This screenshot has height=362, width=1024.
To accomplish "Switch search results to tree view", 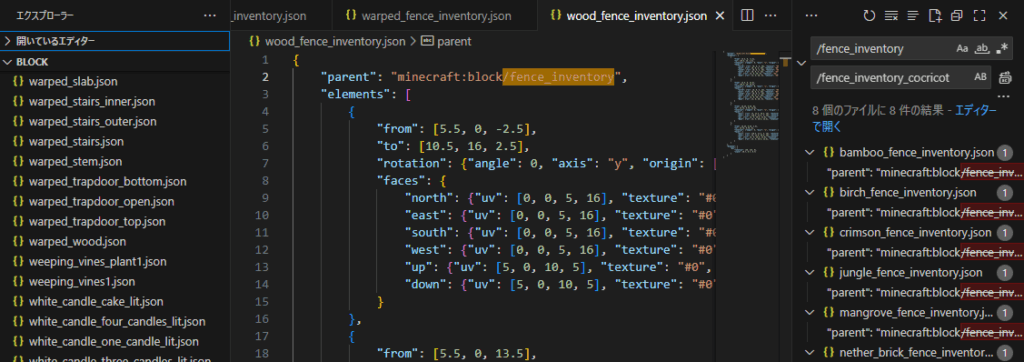I will click(x=913, y=16).
